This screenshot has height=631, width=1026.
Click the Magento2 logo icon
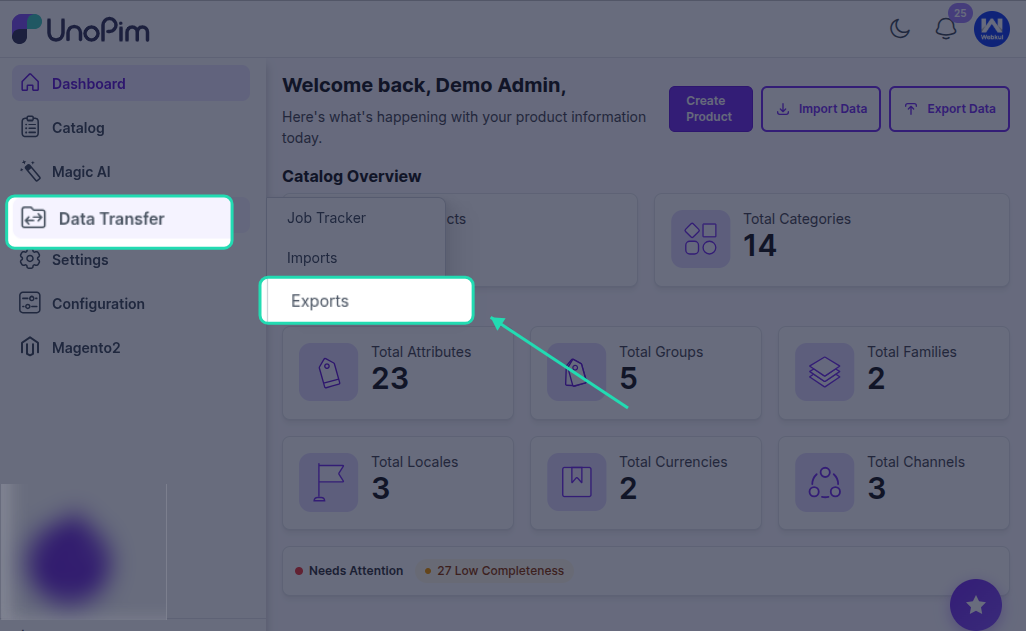30,347
